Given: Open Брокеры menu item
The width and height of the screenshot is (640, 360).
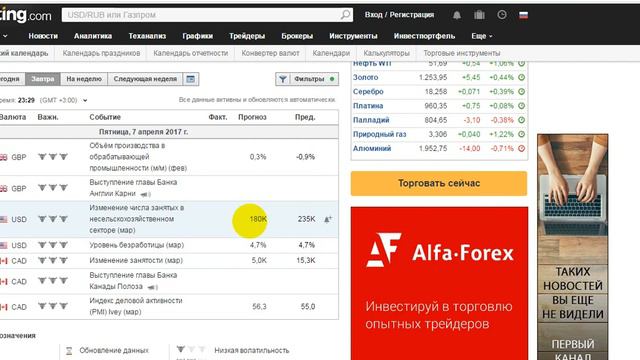Looking at the screenshot, I should (297, 36).
